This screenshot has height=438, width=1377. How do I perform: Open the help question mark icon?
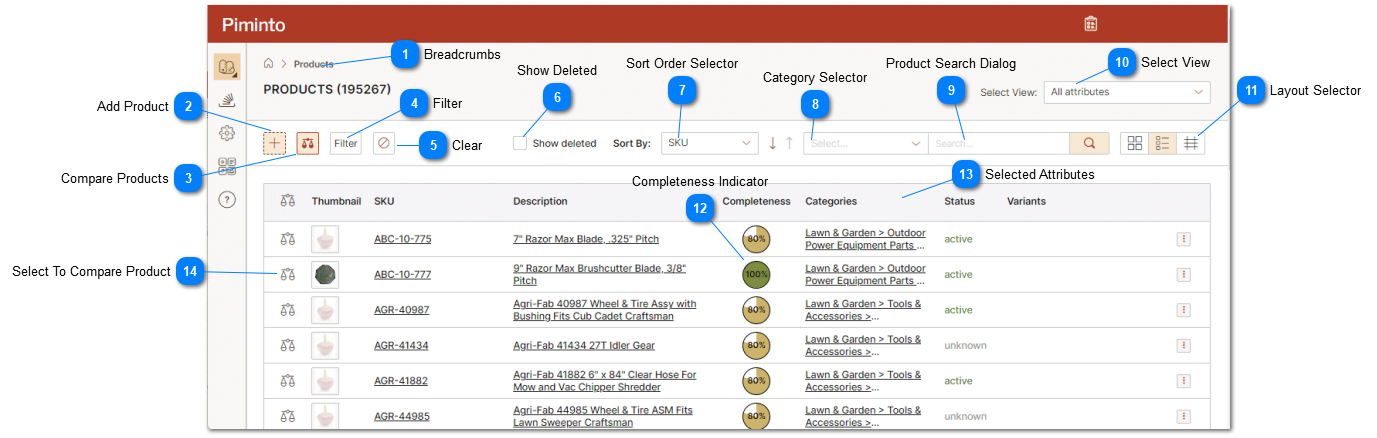227,199
